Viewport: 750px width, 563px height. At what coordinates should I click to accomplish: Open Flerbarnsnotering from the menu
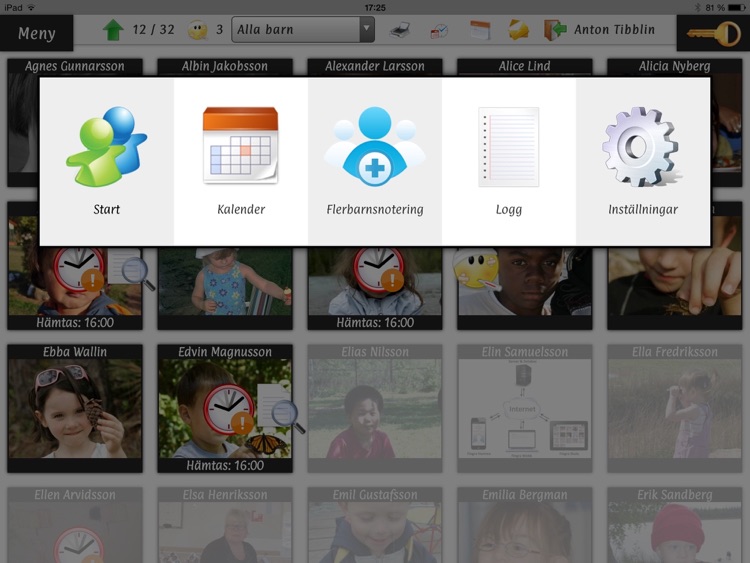tap(375, 162)
